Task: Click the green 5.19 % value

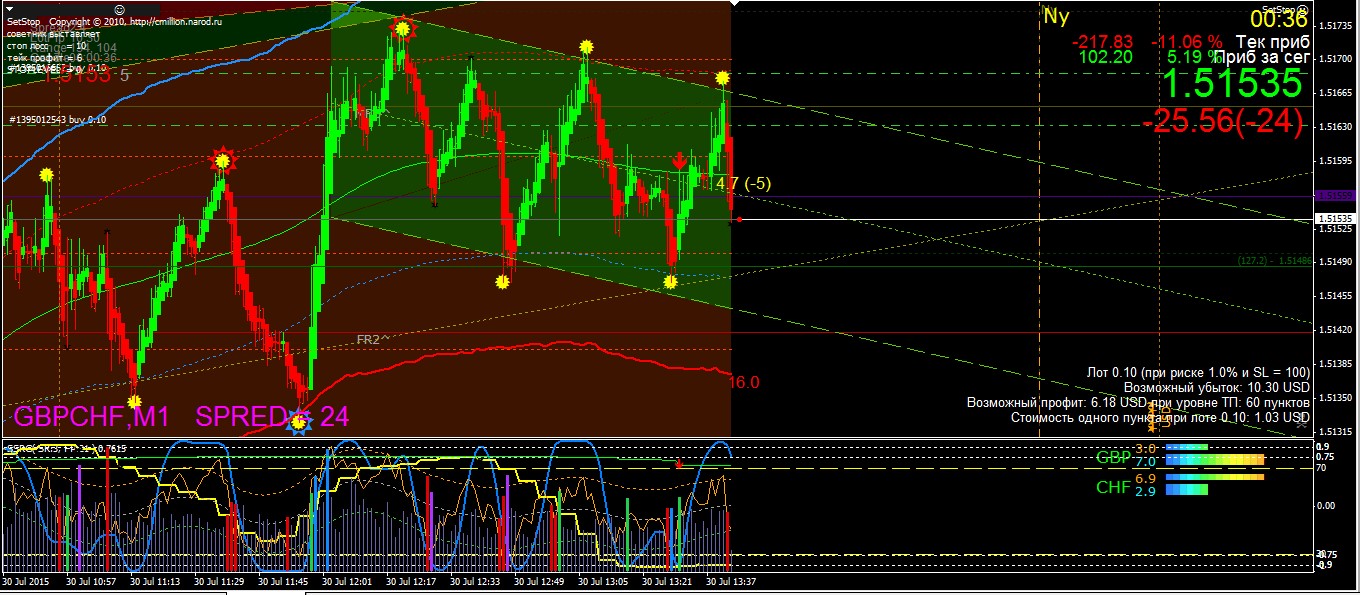Action: click(1194, 57)
